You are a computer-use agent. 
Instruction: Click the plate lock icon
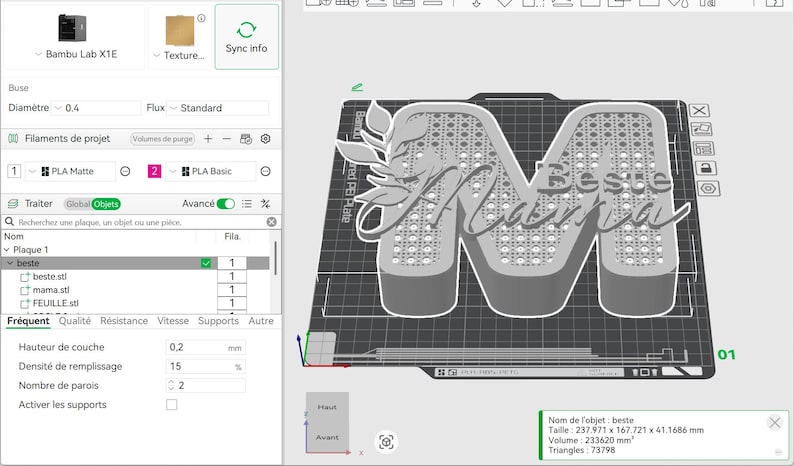pos(706,168)
